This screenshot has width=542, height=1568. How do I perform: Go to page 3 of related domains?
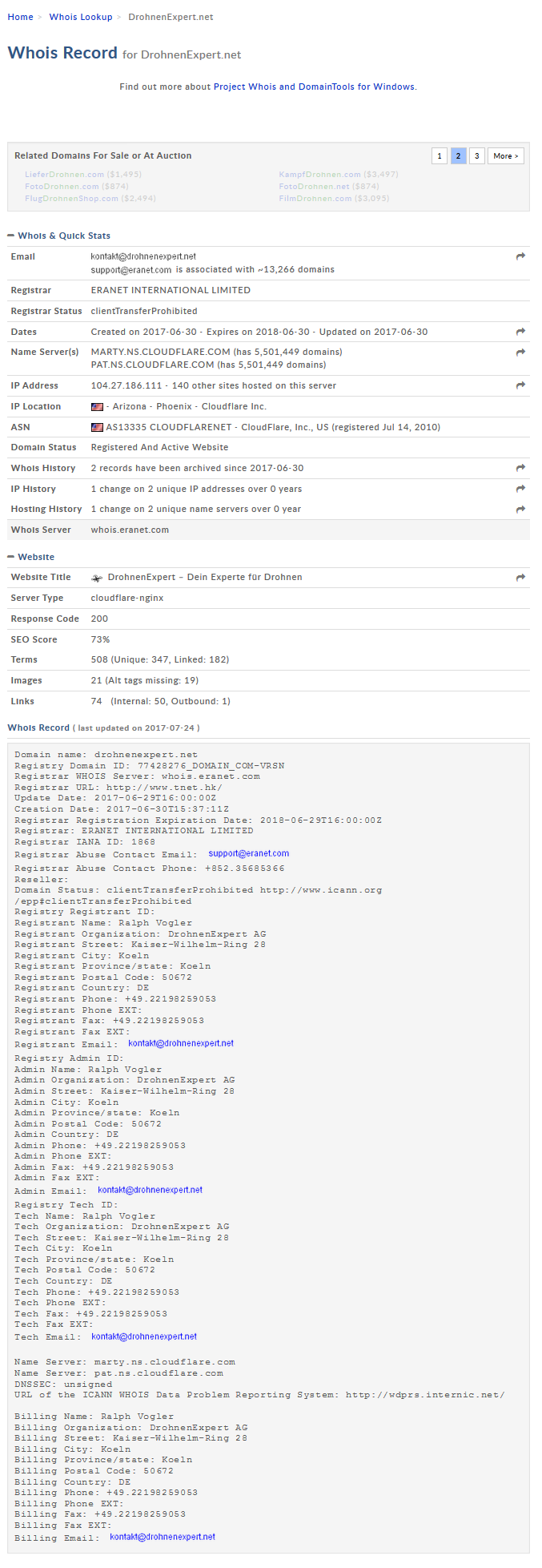coord(477,155)
